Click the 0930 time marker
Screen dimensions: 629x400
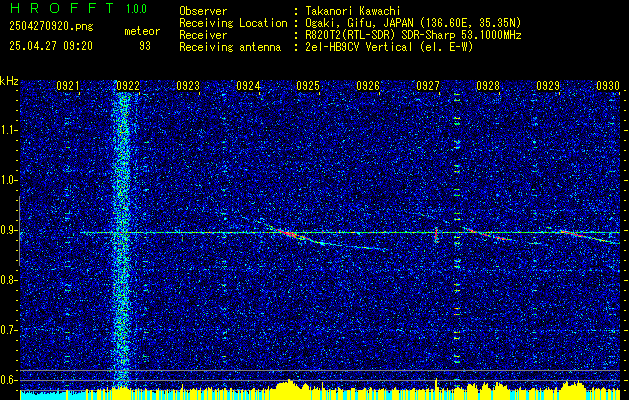(608, 85)
